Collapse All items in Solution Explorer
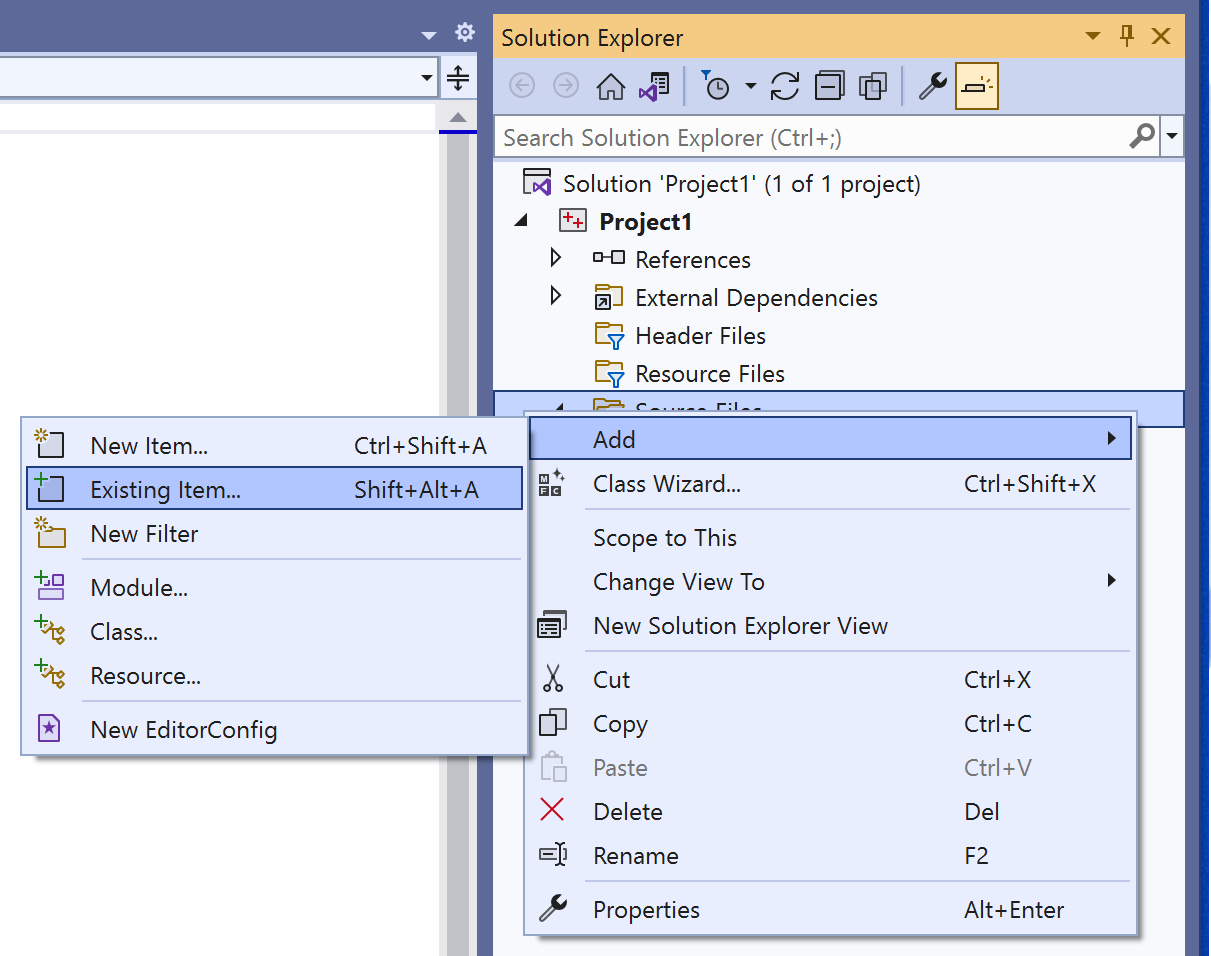This screenshot has width=1211, height=956. coord(829,87)
